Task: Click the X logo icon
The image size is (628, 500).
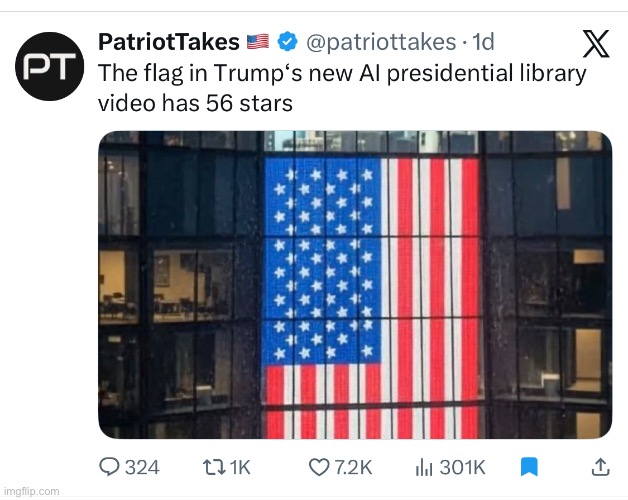Action: pyautogui.click(x=596, y=43)
